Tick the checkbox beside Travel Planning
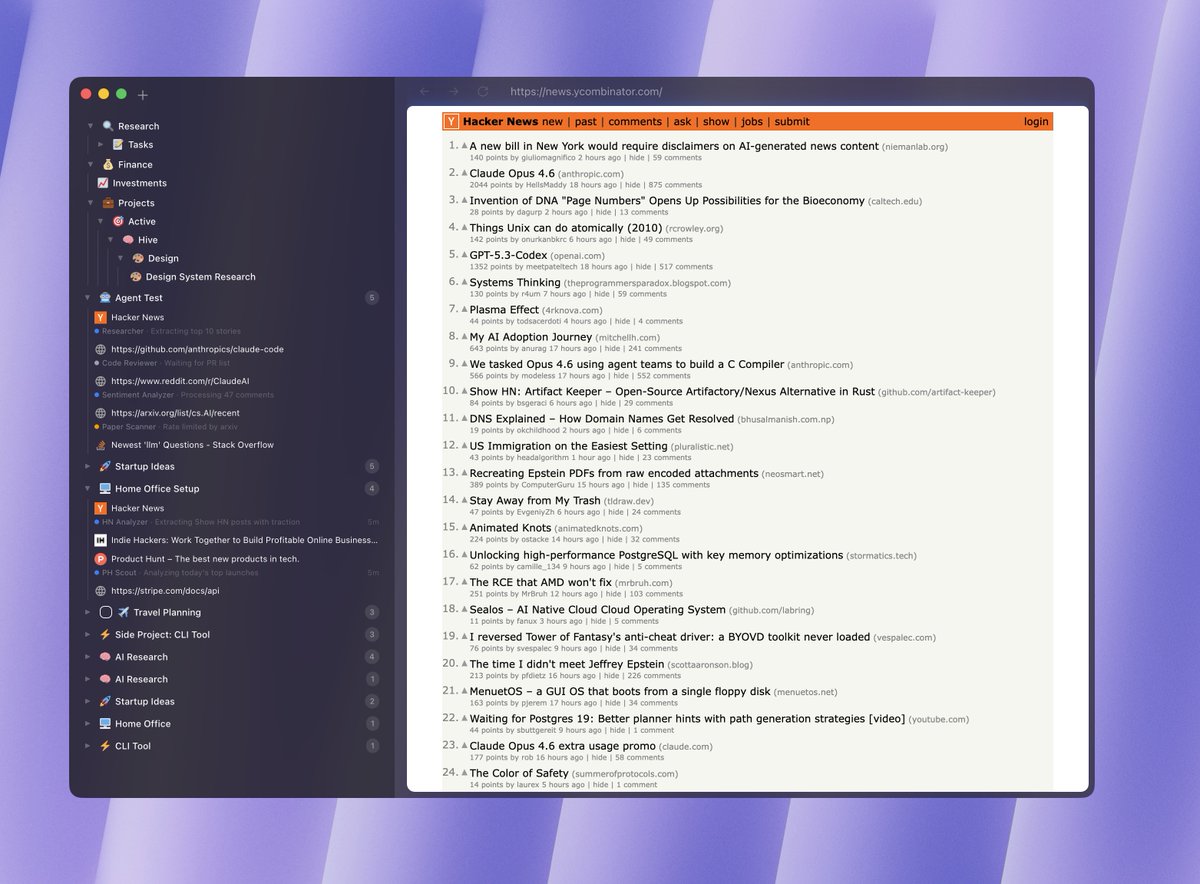This screenshot has height=884, width=1200. [106, 612]
